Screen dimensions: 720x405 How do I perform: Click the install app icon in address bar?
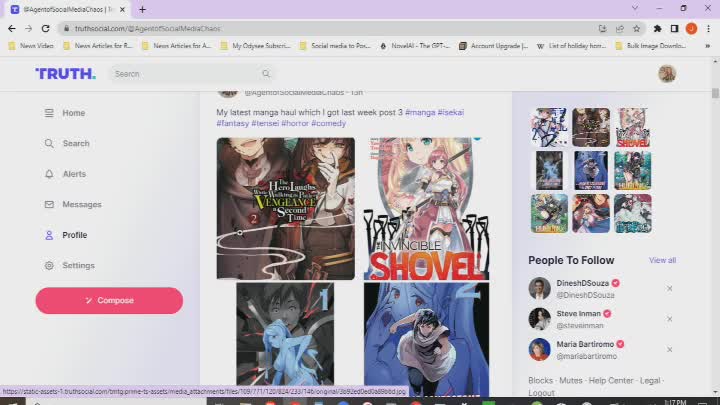coord(602,28)
